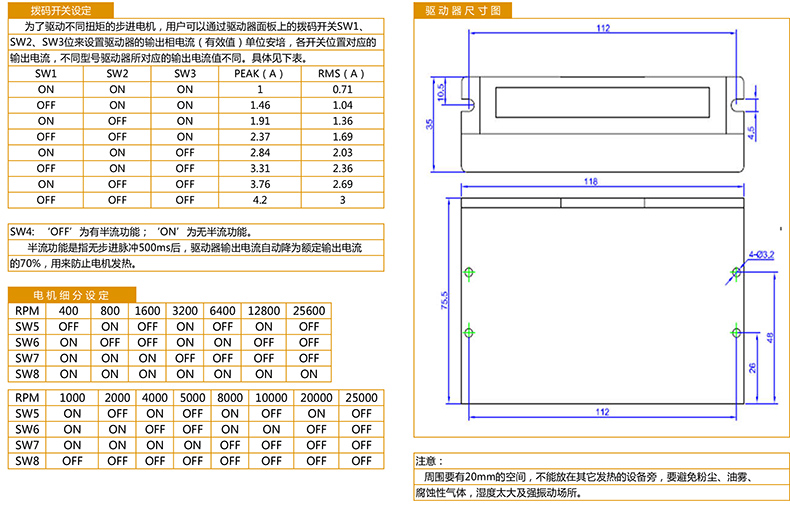Click the 4.2 peak current cell
790x505 pixels.
coord(259,200)
